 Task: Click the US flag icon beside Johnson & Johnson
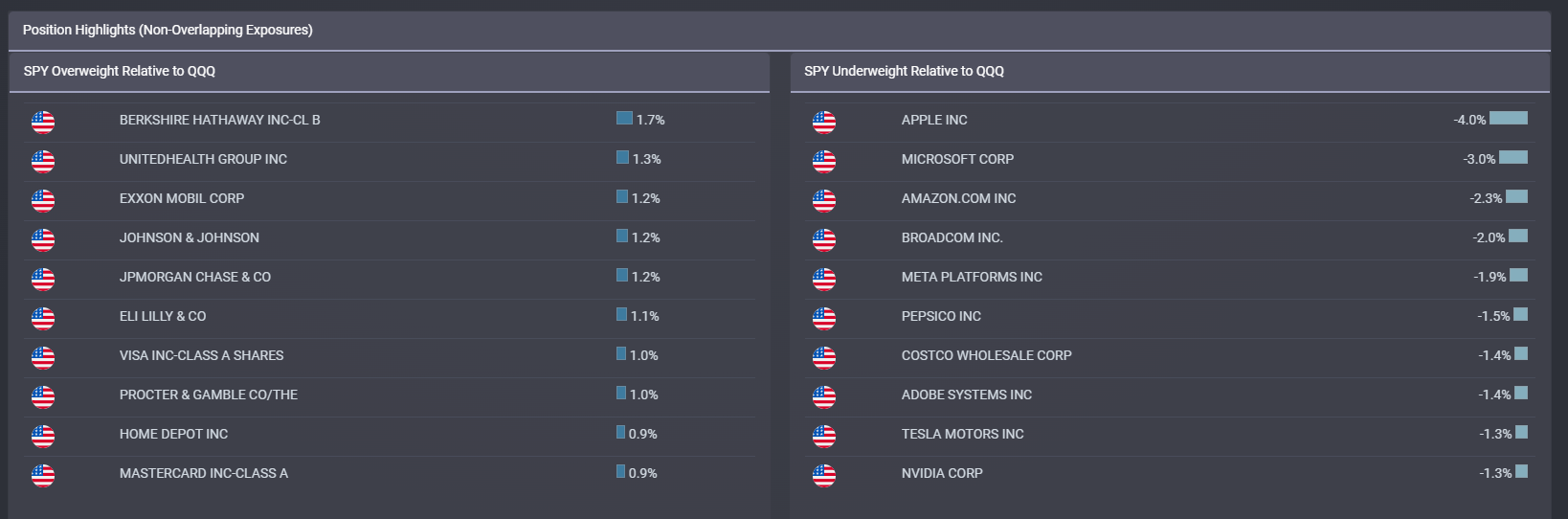[x=43, y=240]
